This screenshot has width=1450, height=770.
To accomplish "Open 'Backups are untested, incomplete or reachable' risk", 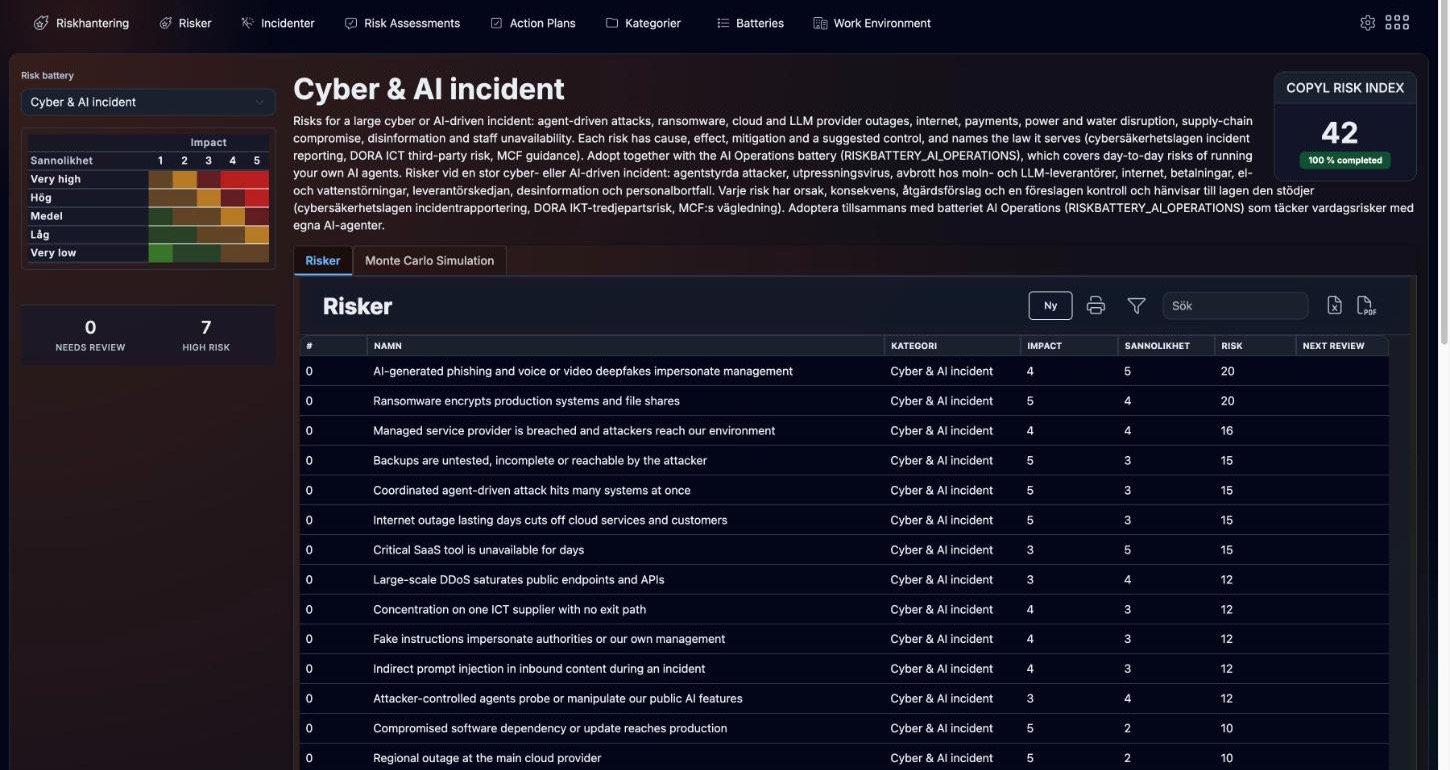I will point(844,461).
